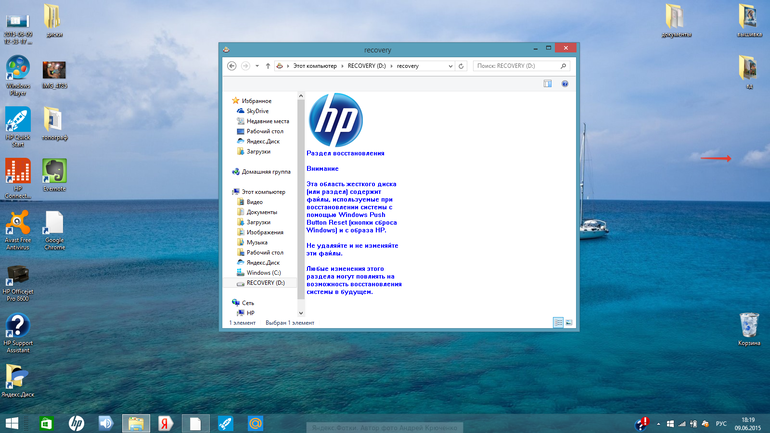Click the search magnifier icon
This screenshot has width=770, height=433.
[563, 66]
